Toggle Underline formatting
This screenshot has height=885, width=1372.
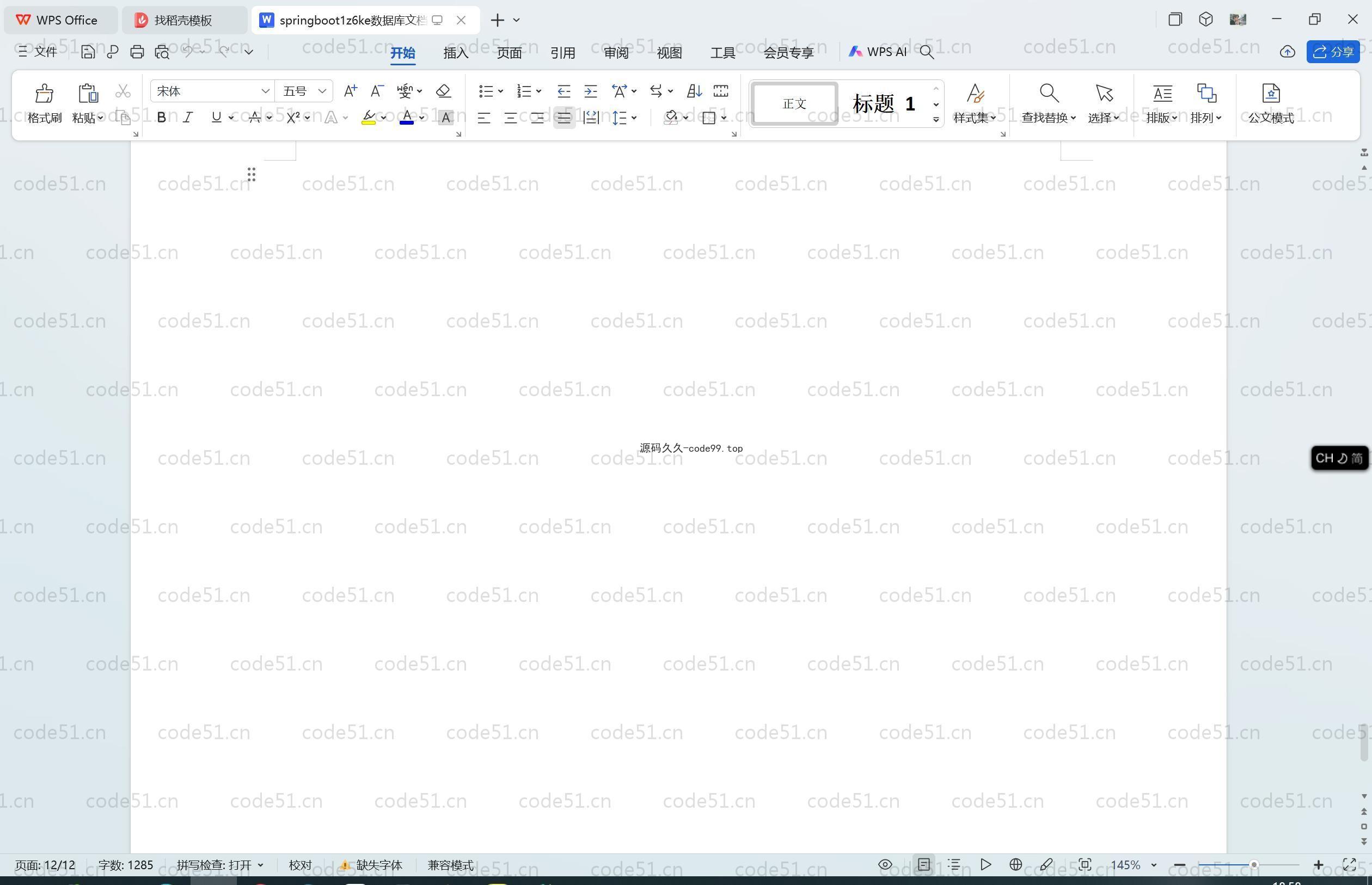216,118
